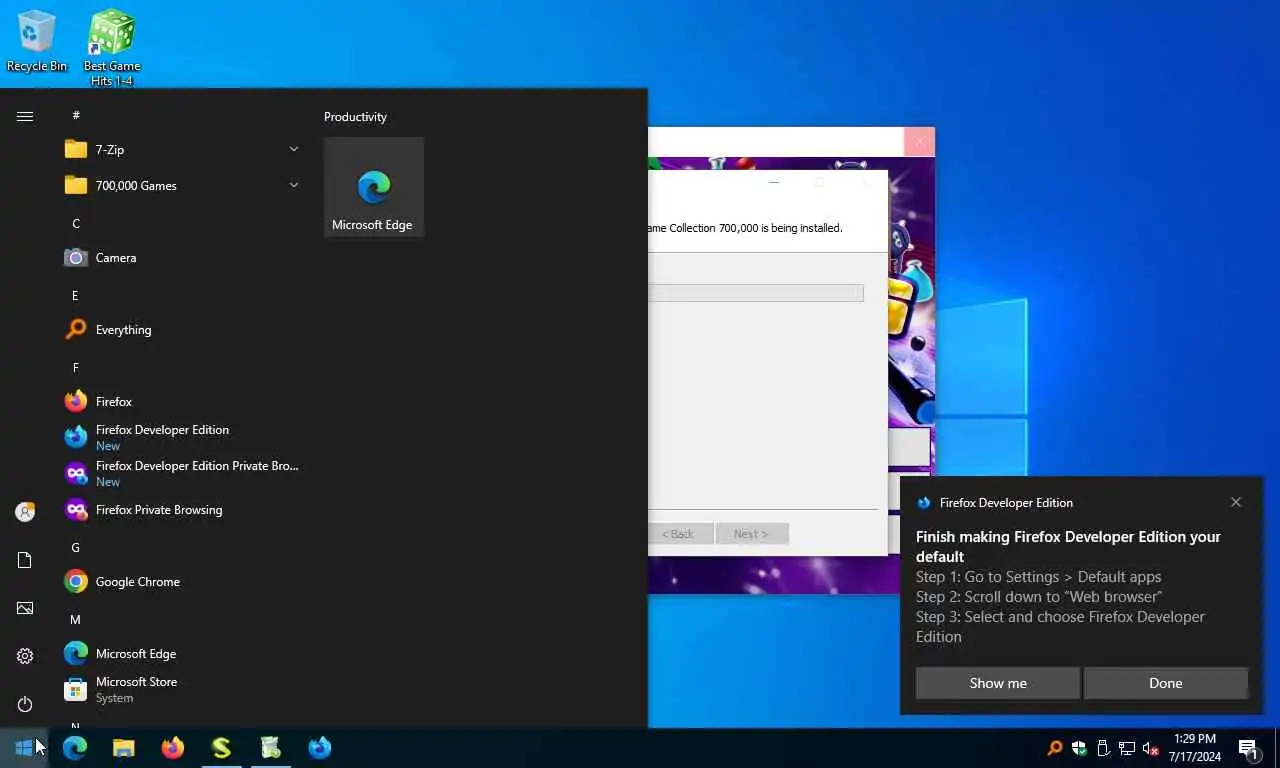Open the Recycle Bin desktop icon
The image size is (1280, 768).
tap(37, 42)
